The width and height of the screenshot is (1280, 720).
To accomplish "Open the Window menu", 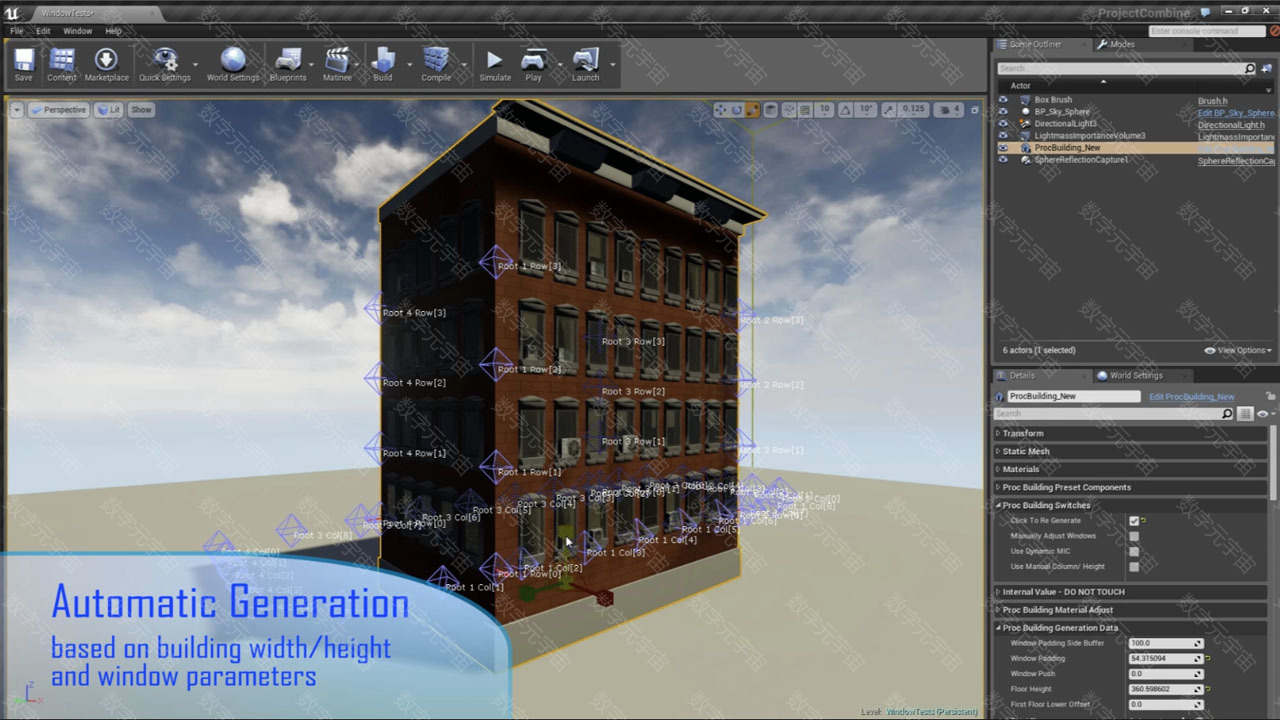I will (x=77, y=31).
